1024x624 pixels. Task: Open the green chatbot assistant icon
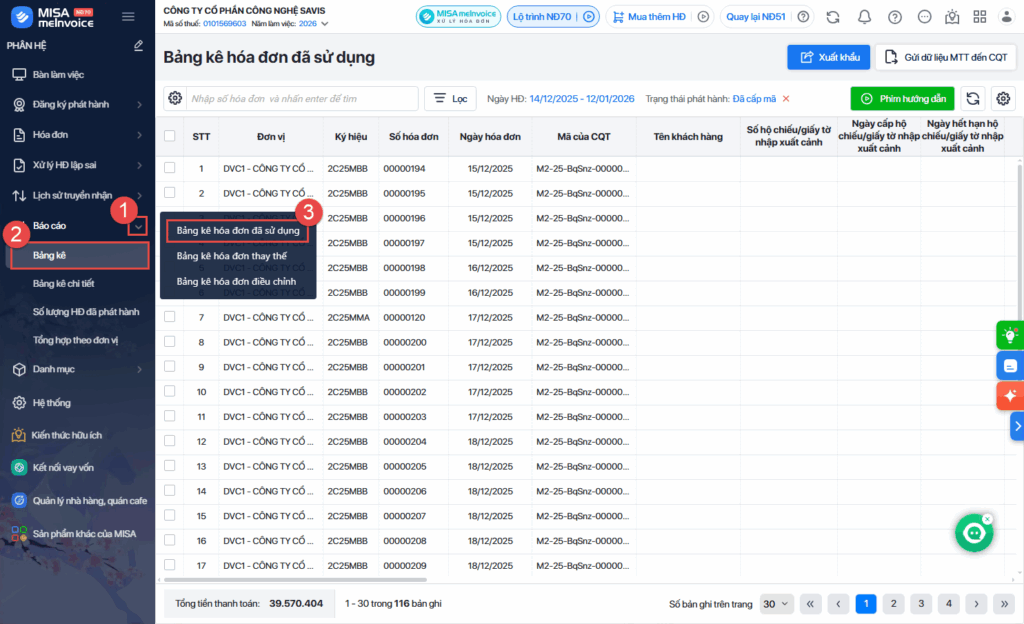tap(973, 534)
